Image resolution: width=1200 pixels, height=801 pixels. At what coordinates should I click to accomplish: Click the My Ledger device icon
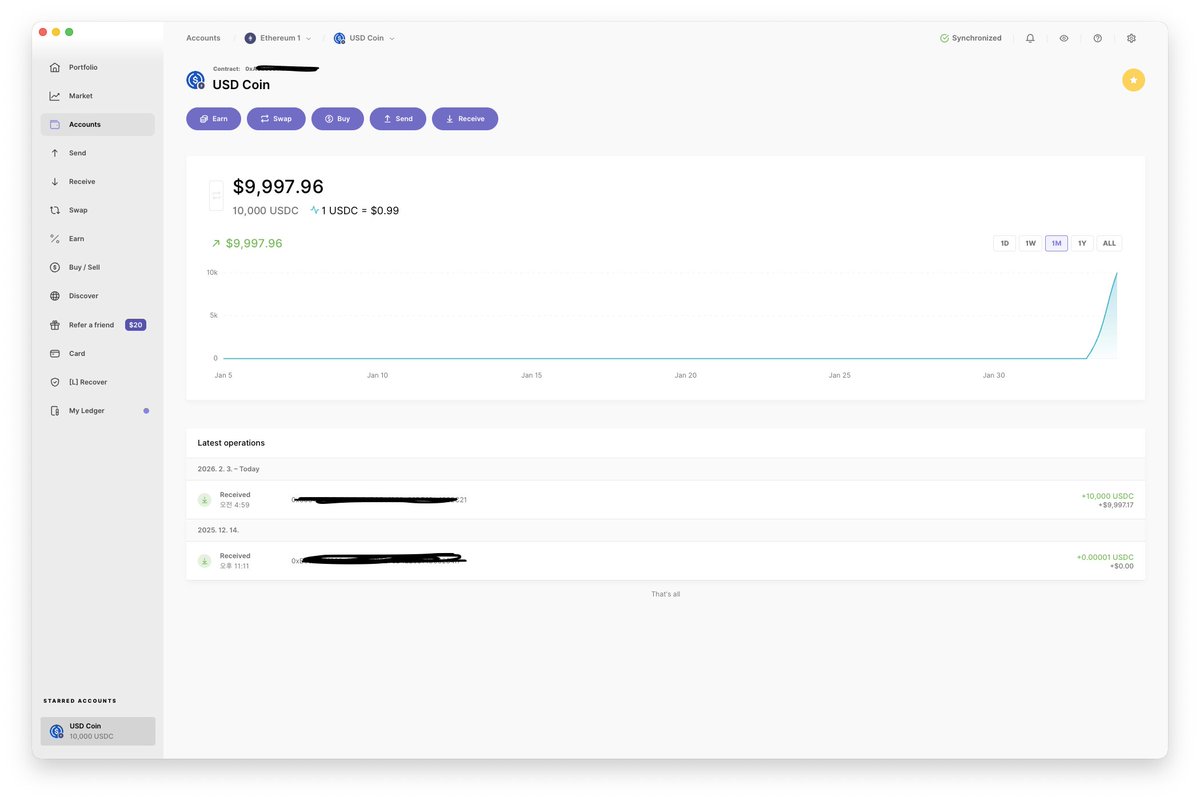pos(55,411)
